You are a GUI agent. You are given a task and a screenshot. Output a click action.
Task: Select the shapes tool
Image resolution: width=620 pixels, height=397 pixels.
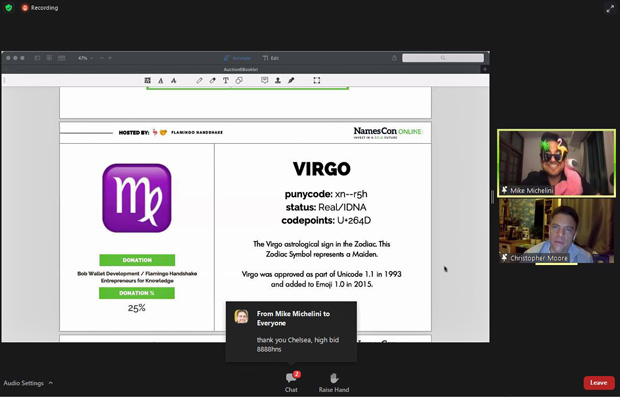point(239,80)
